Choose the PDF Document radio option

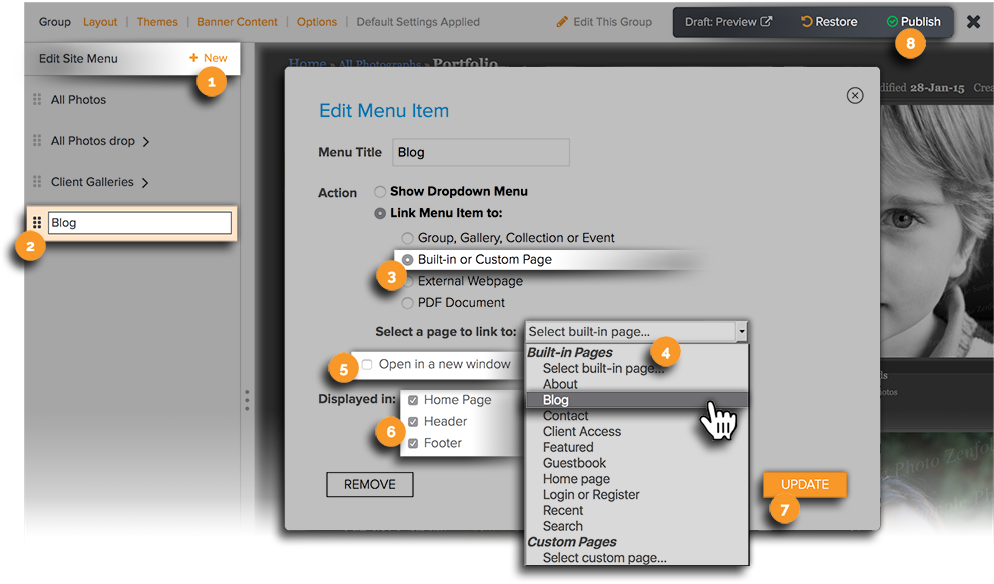pyautogui.click(x=408, y=303)
